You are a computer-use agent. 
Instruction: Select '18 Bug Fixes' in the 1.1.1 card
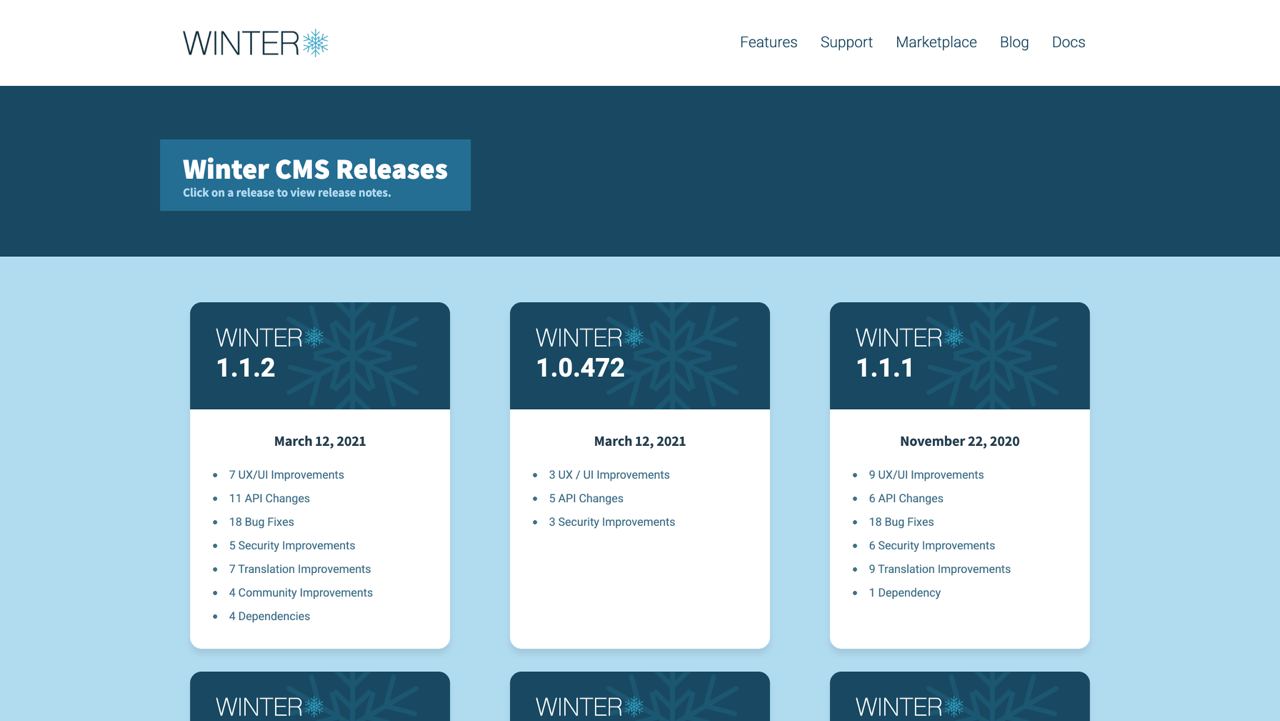[901, 522]
